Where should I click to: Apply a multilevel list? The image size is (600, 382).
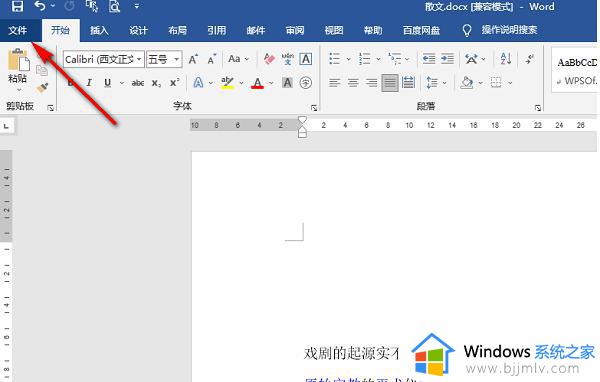(x=395, y=59)
